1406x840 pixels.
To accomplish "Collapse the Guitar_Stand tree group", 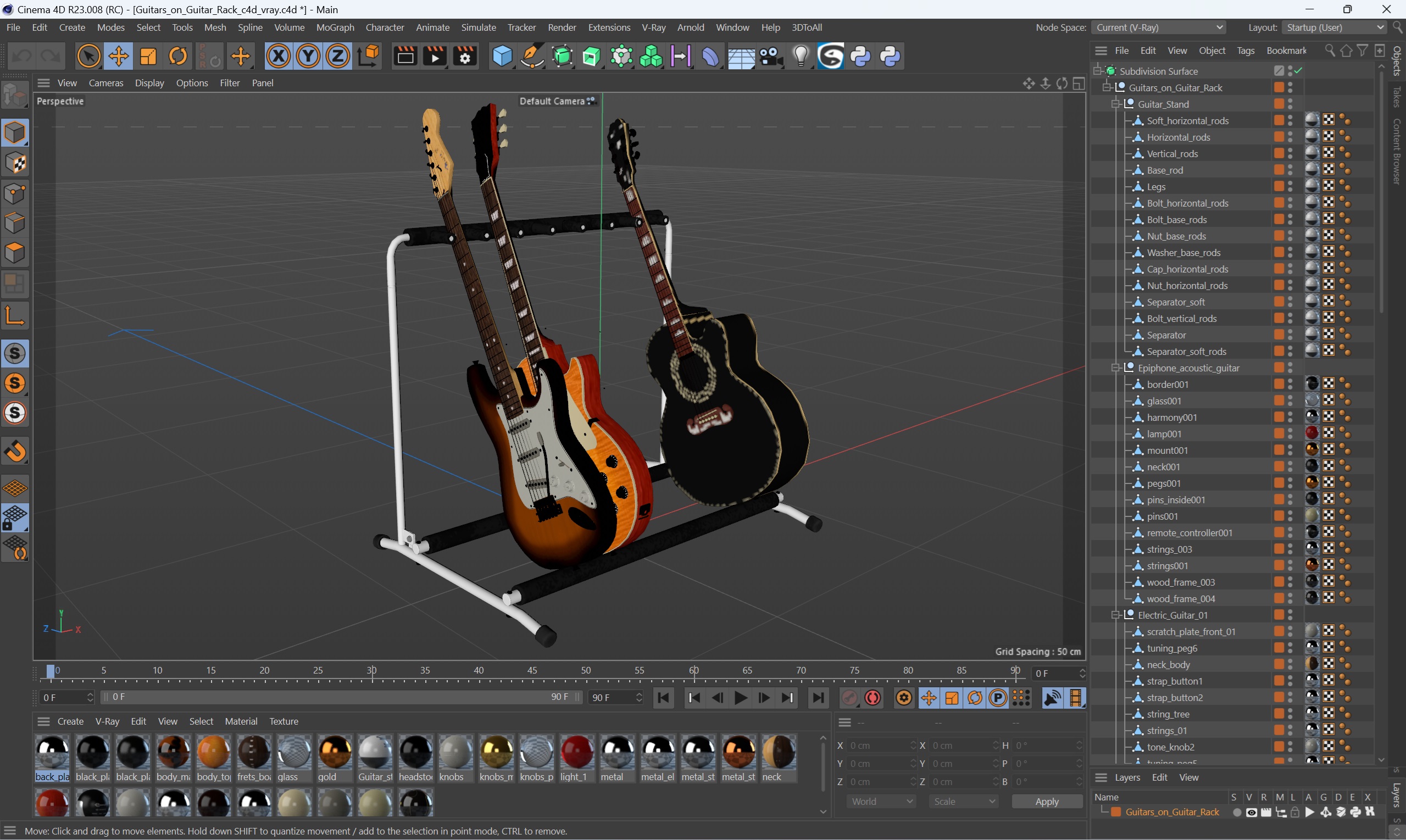I will [x=1115, y=104].
